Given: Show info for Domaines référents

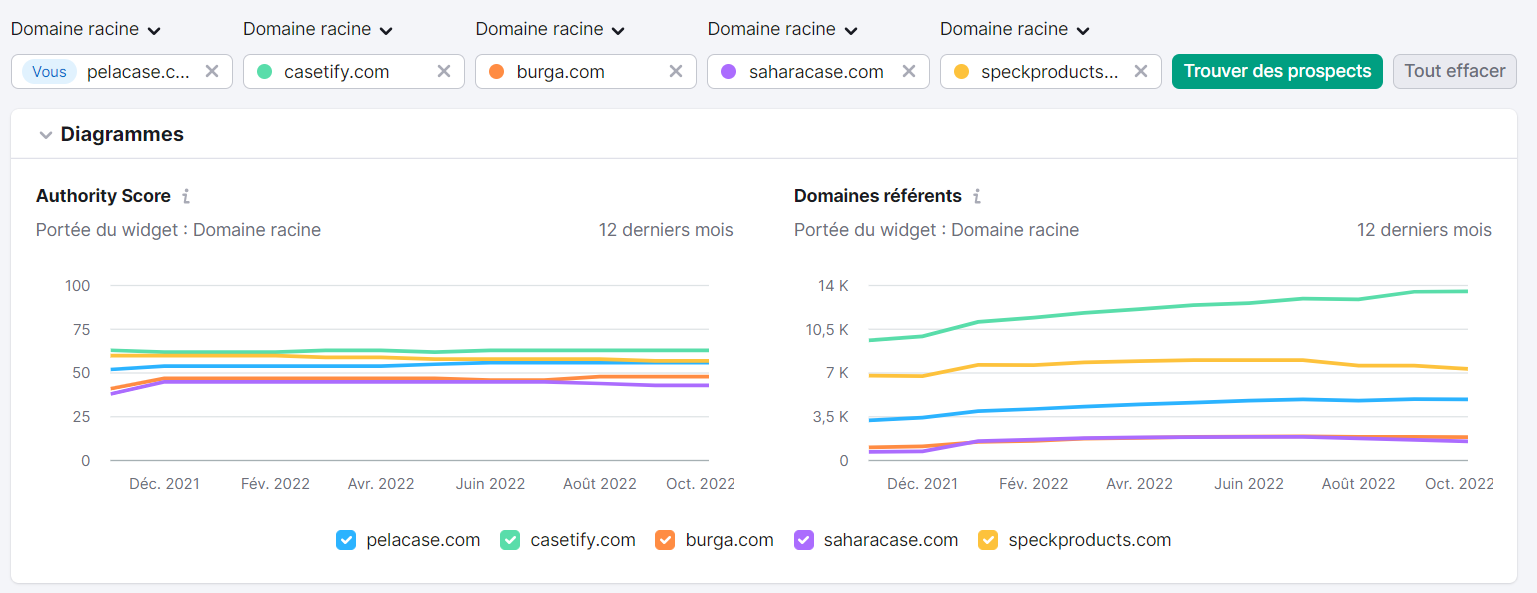Looking at the screenshot, I should click(977, 196).
